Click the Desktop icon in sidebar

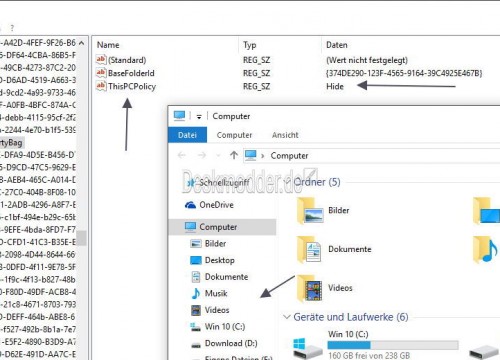(196, 260)
